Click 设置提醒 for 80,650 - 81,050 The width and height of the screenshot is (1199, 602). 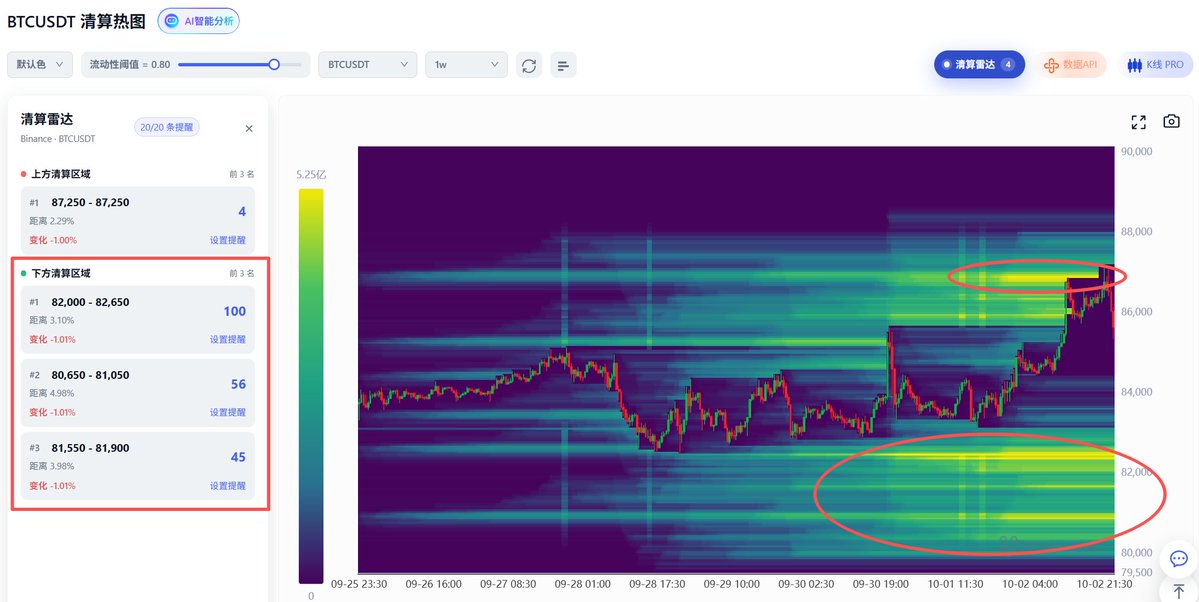click(228, 412)
